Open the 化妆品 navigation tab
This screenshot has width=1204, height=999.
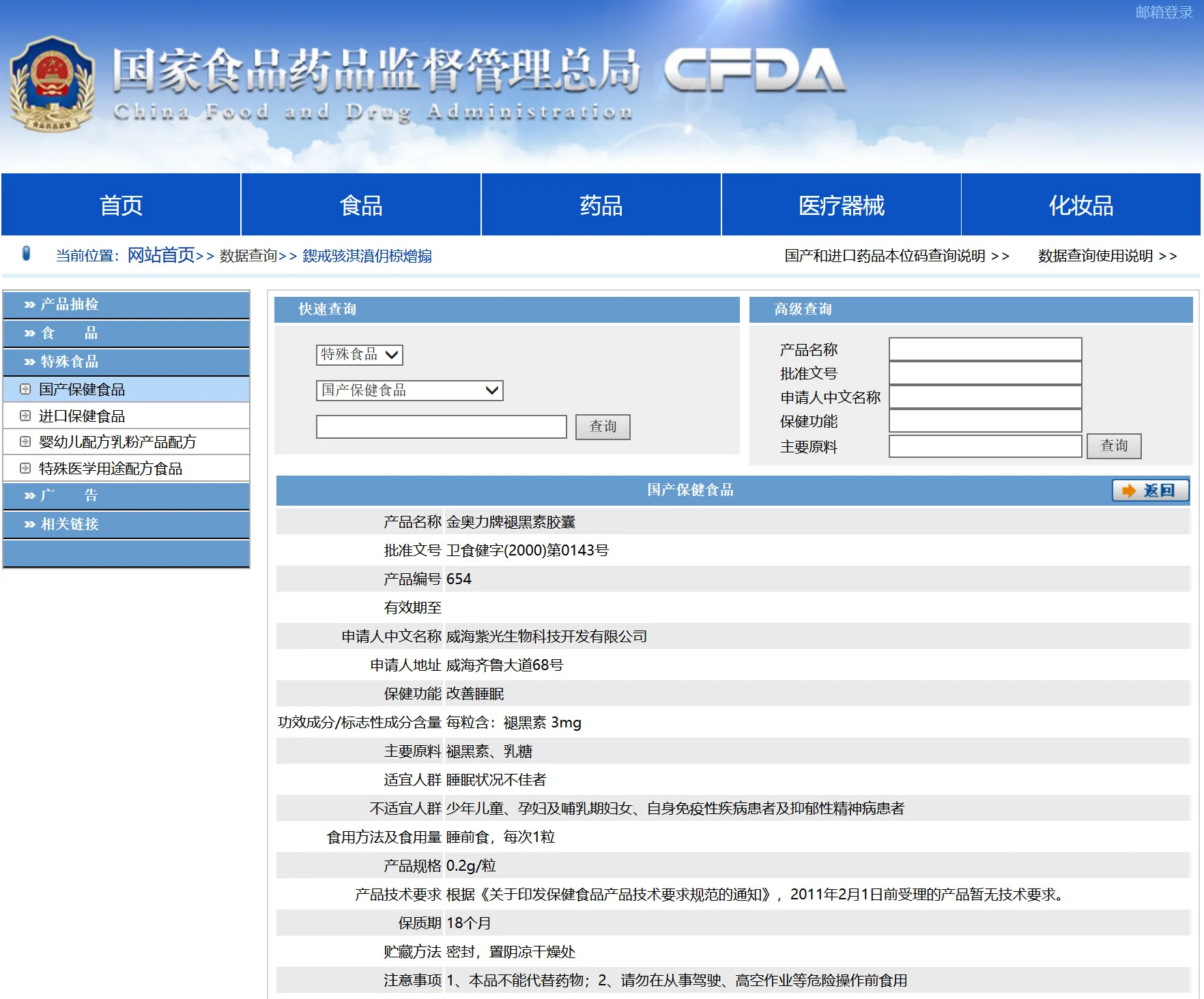pos(1081,205)
